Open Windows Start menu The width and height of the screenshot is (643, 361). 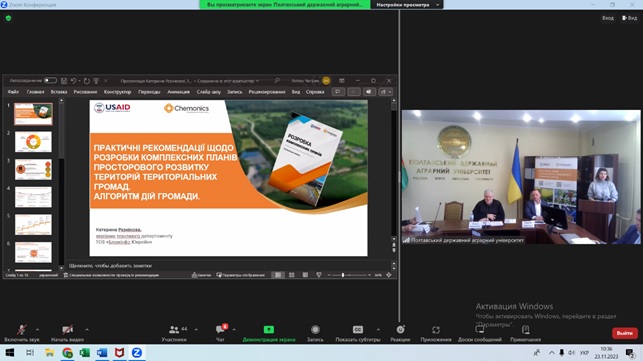pyautogui.click(x=10, y=353)
